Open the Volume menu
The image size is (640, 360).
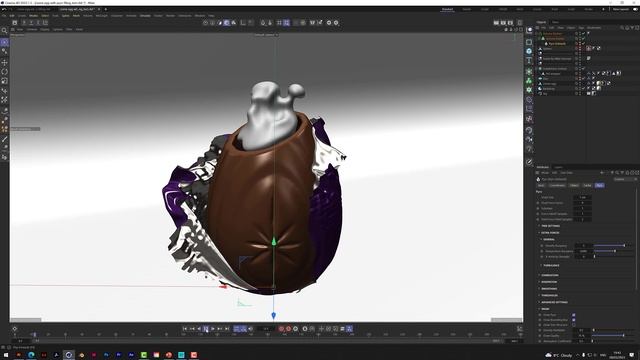[x=88, y=16]
